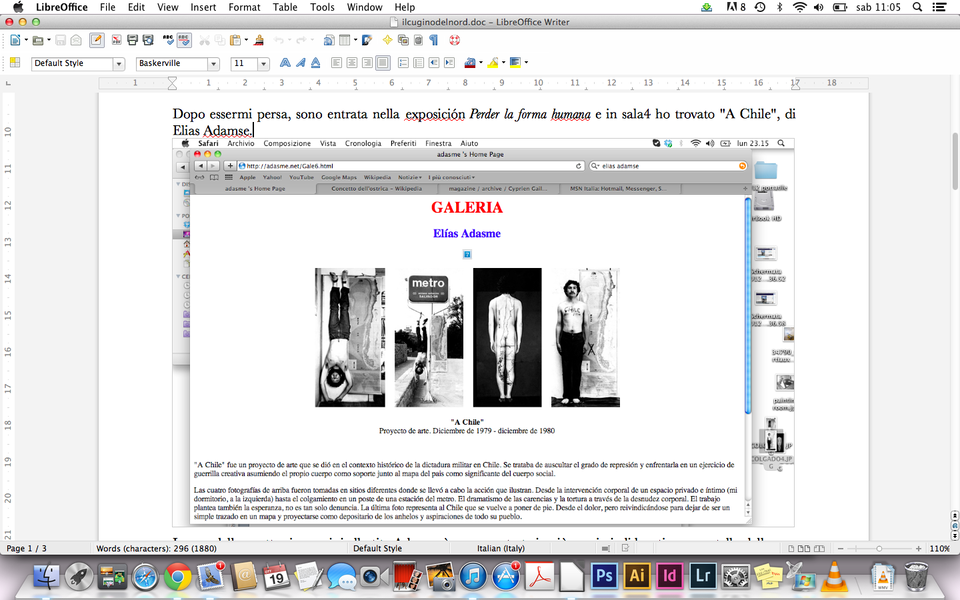Click the Print document icon
The width and height of the screenshot is (960, 600).
tap(132, 40)
